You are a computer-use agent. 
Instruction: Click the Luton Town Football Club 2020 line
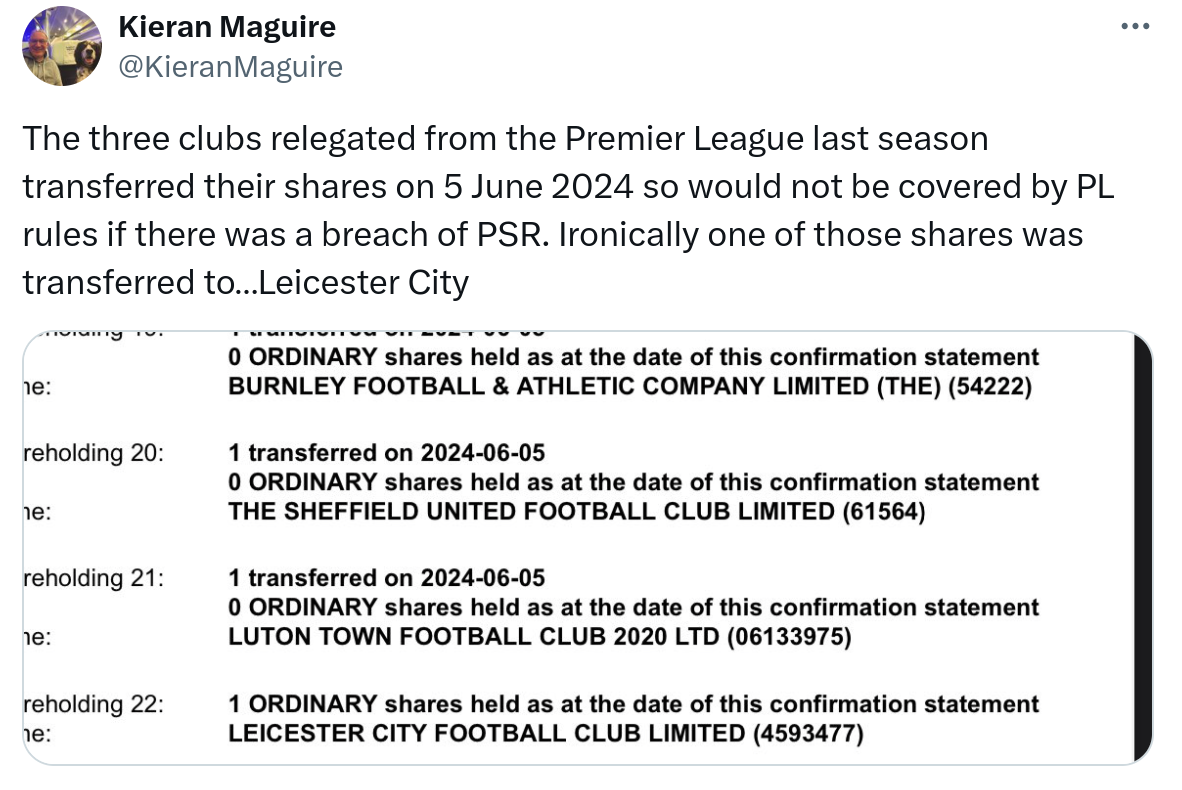pyautogui.click(x=540, y=636)
